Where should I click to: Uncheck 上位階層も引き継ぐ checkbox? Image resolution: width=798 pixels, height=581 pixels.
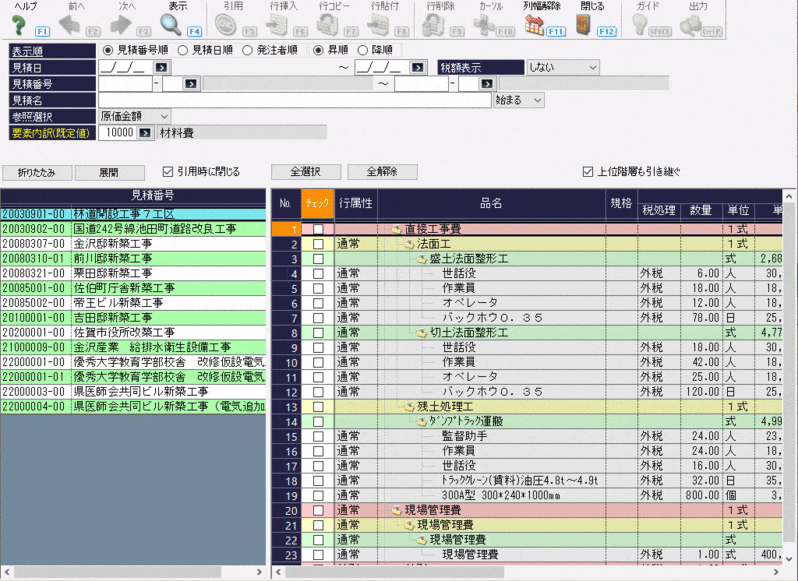point(588,171)
